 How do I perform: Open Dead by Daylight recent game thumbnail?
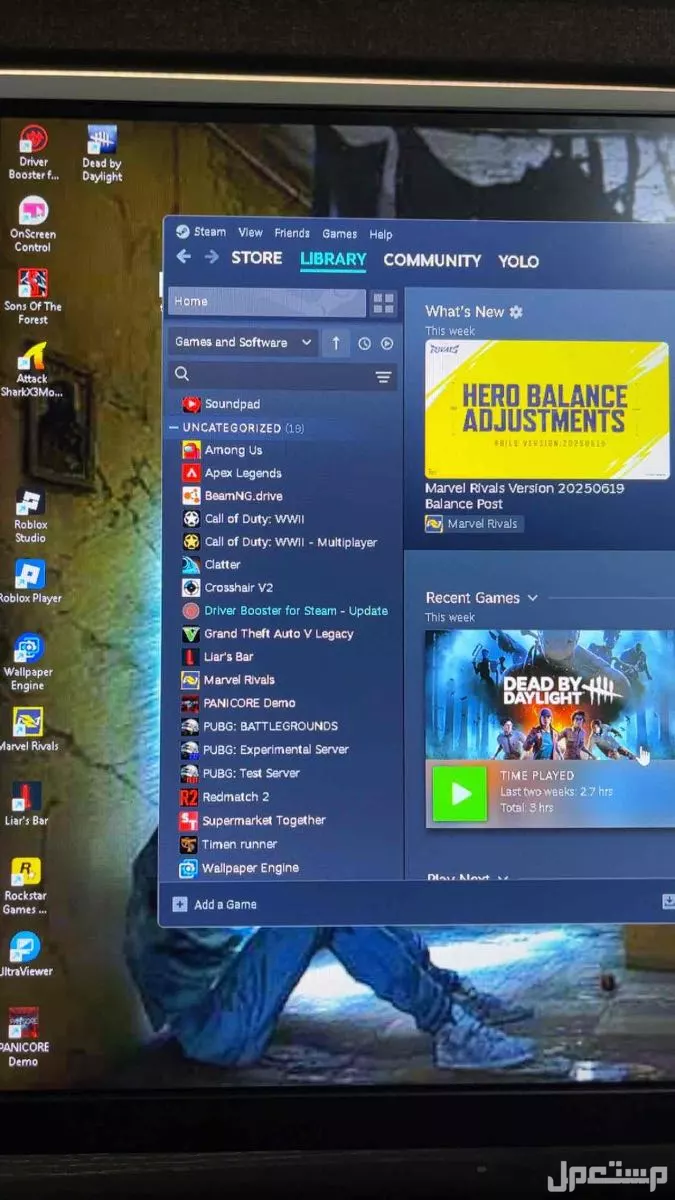pos(549,694)
